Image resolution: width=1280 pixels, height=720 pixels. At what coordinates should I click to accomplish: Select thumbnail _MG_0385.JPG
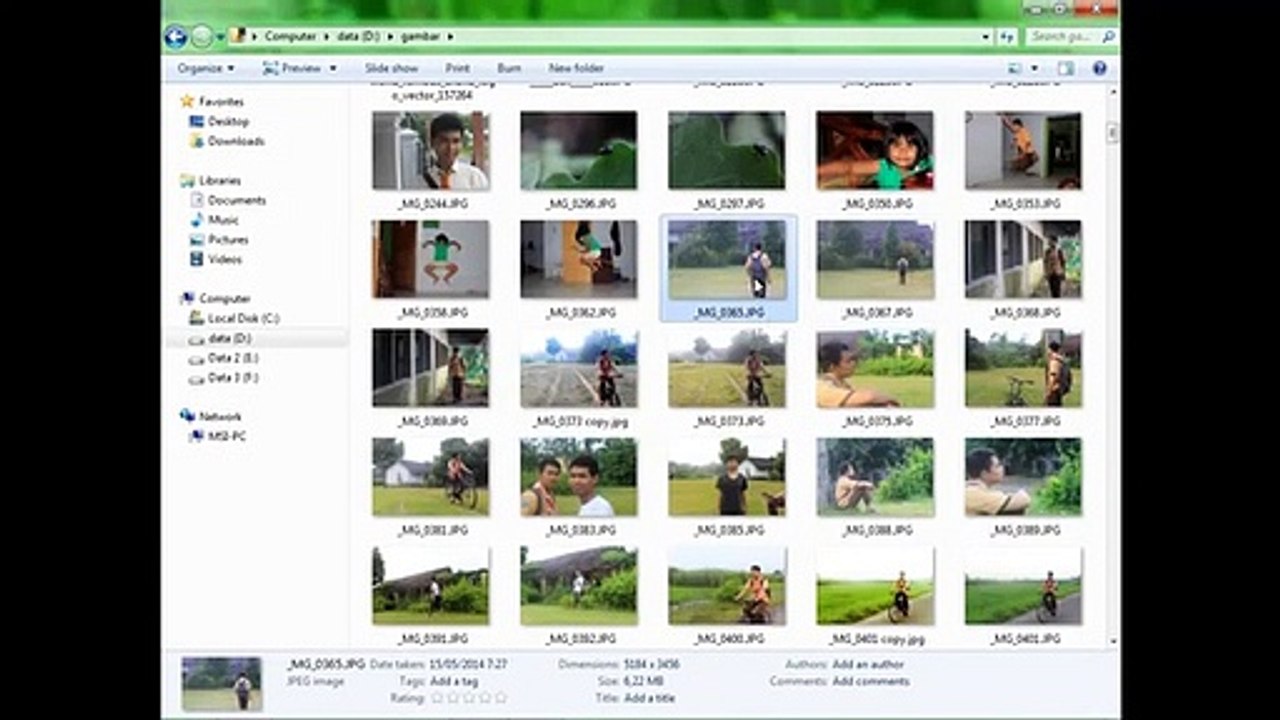point(727,477)
